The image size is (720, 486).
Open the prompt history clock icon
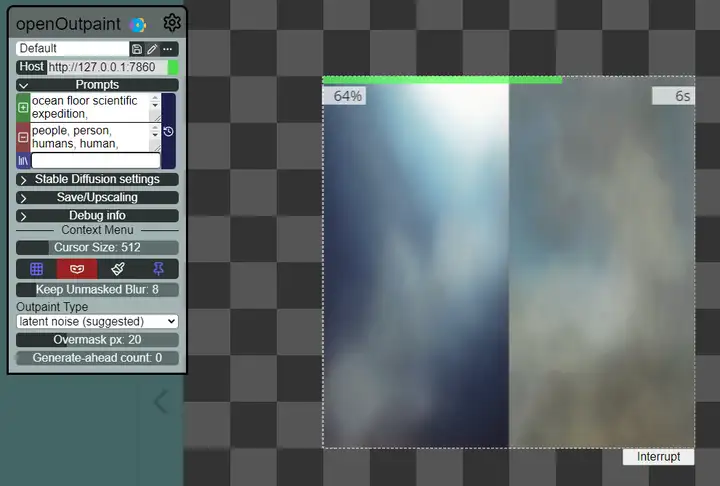coord(169,131)
